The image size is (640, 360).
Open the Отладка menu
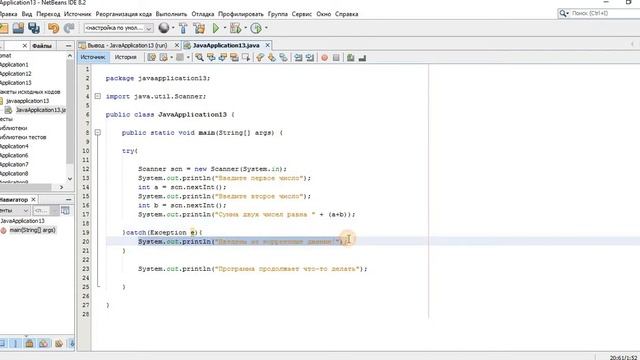(x=202, y=14)
